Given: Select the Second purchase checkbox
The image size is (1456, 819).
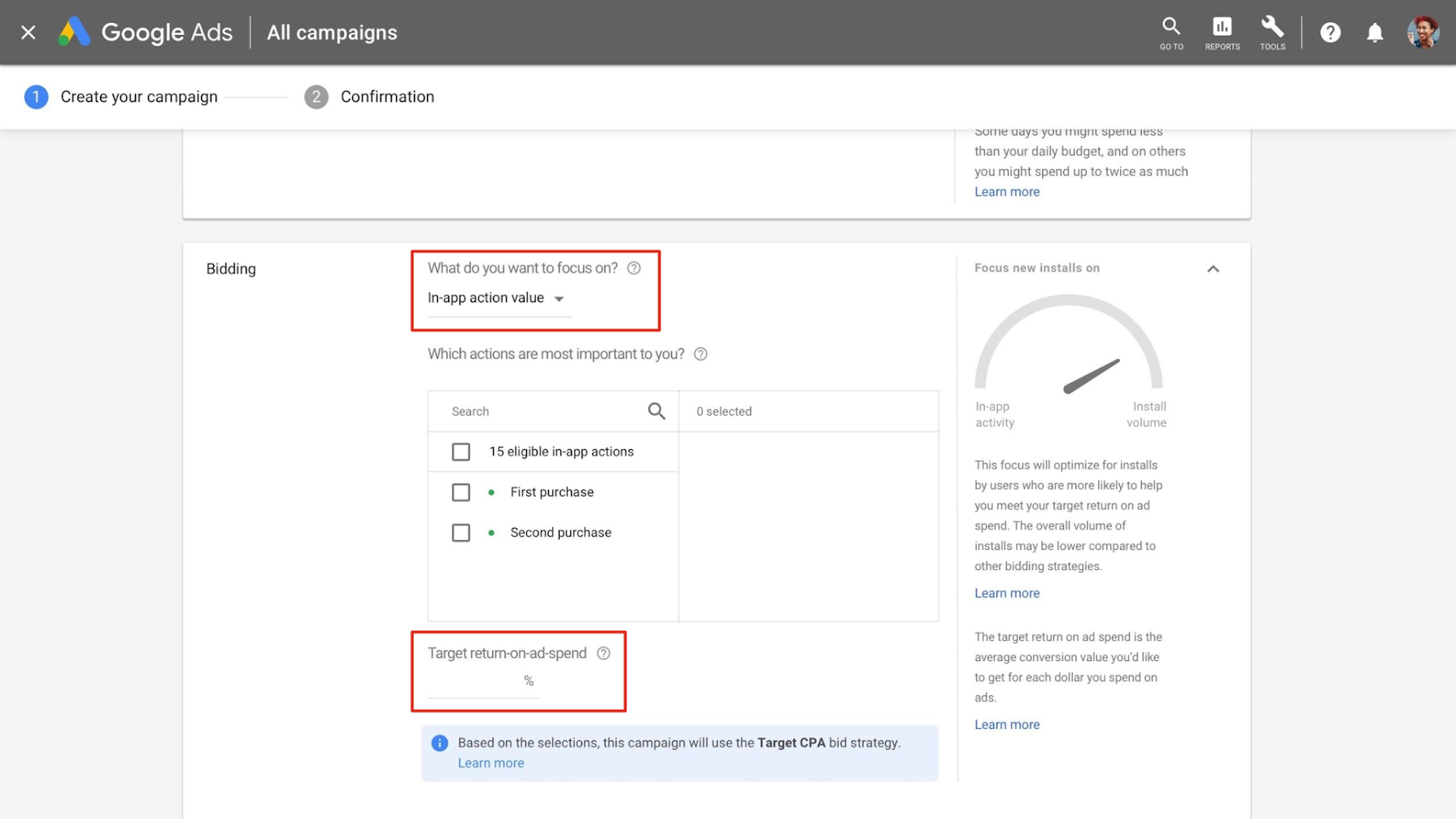Looking at the screenshot, I should 461,533.
